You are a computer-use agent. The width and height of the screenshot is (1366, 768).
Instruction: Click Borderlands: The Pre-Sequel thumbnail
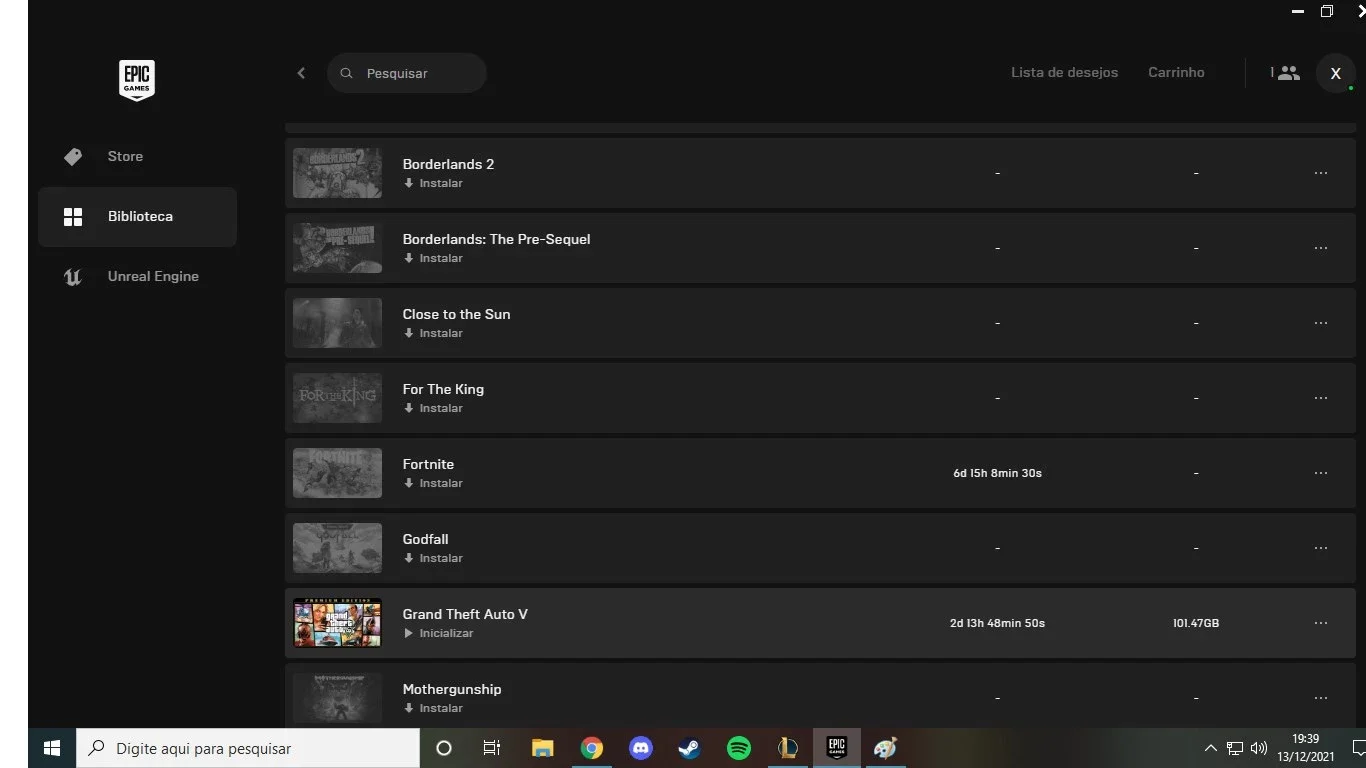click(337, 248)
